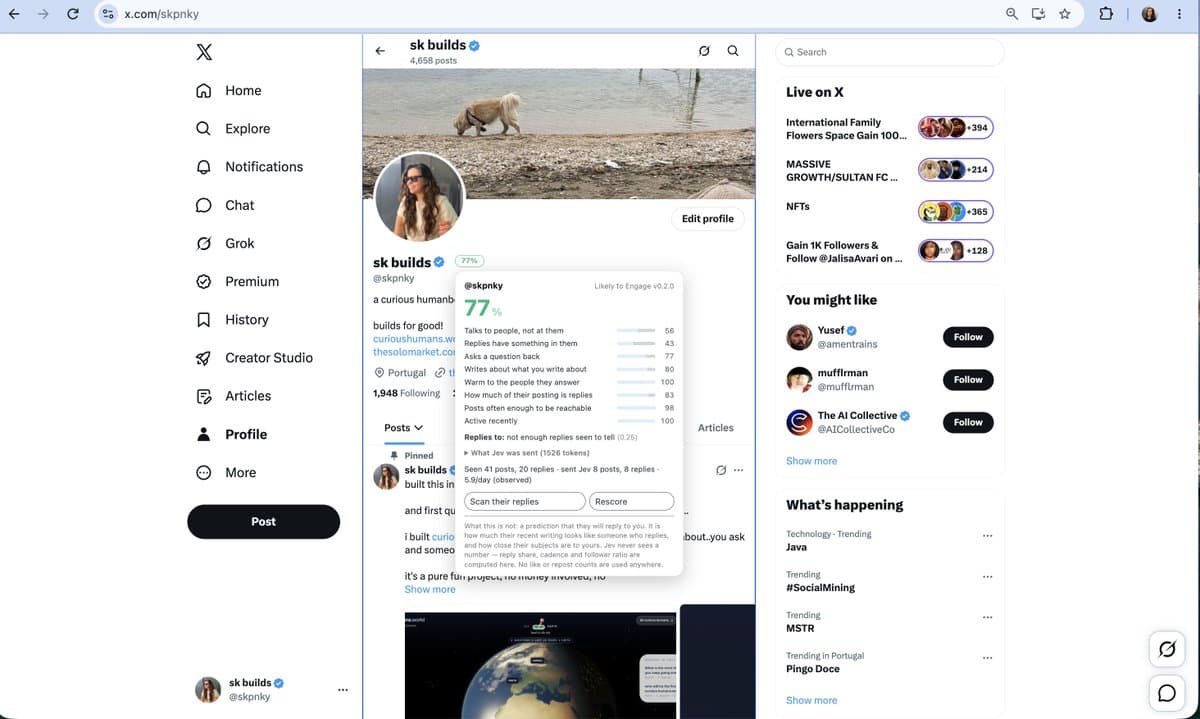1200x719 pixels.
Task: Follow Yusef
Action: 968,337
